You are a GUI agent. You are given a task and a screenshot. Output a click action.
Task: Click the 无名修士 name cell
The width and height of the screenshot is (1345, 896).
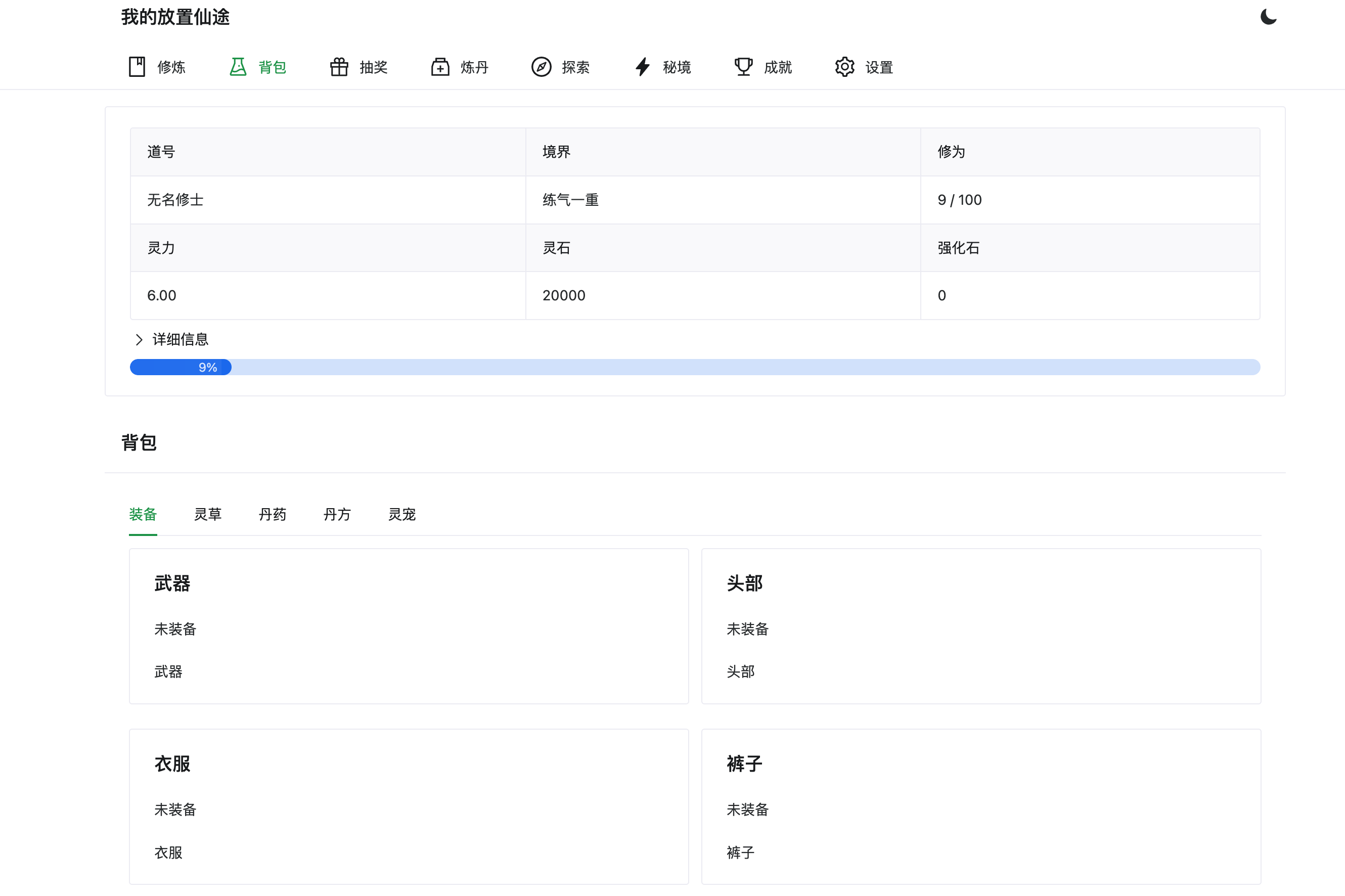click(328, 200)
